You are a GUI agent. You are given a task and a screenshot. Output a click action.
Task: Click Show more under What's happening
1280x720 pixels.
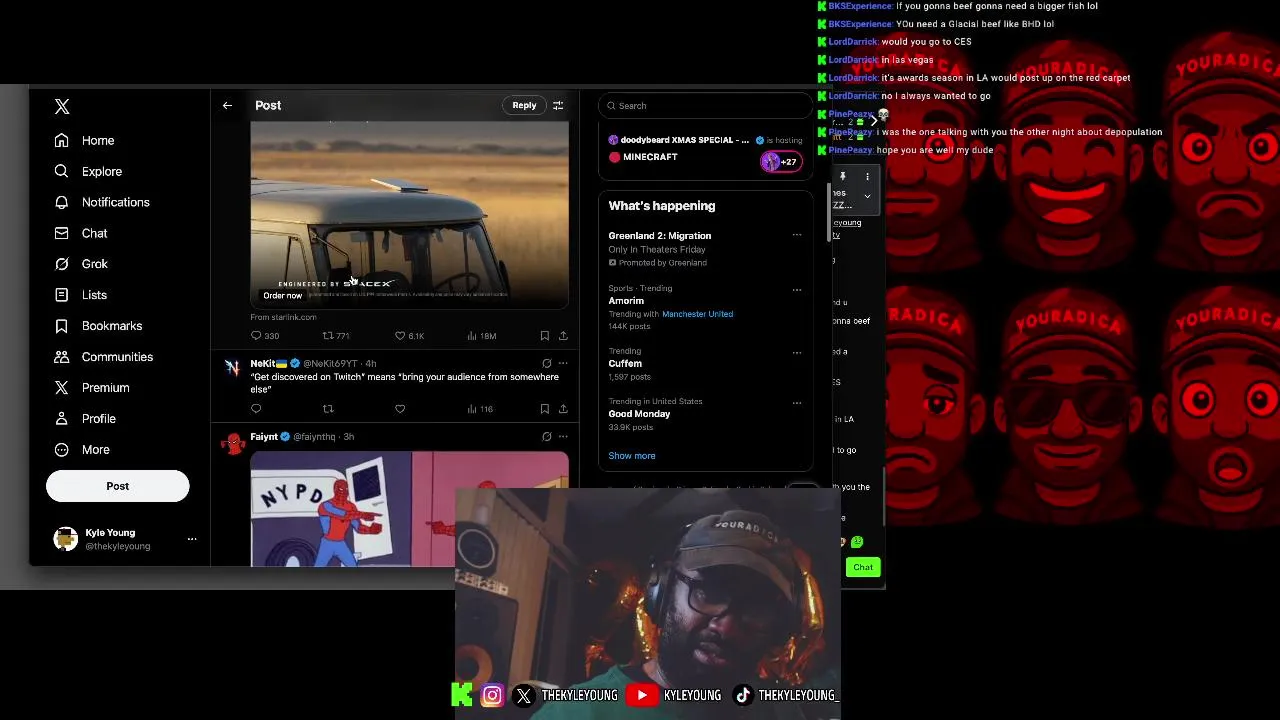click(632, 456)
